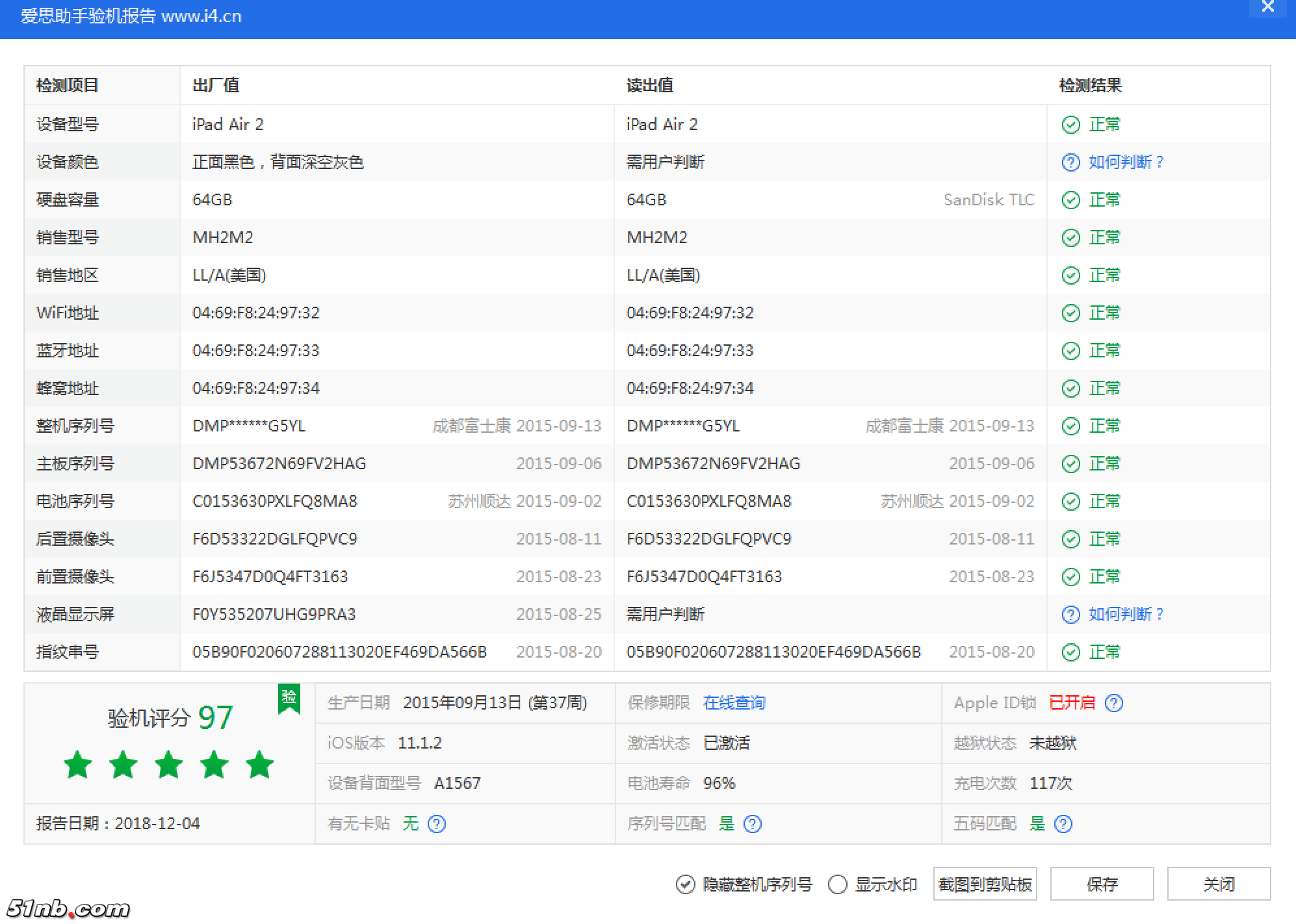The image size is (1296, 924).
Task: Click 已开启 Apple ID lock status
Action: point(1072,703)
